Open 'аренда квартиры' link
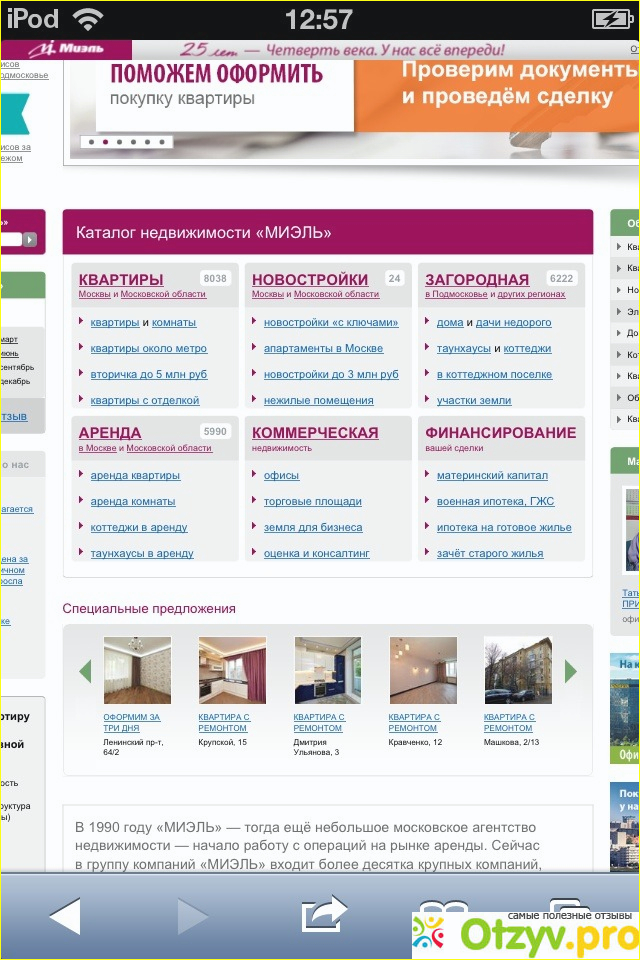 coord(135,476)
